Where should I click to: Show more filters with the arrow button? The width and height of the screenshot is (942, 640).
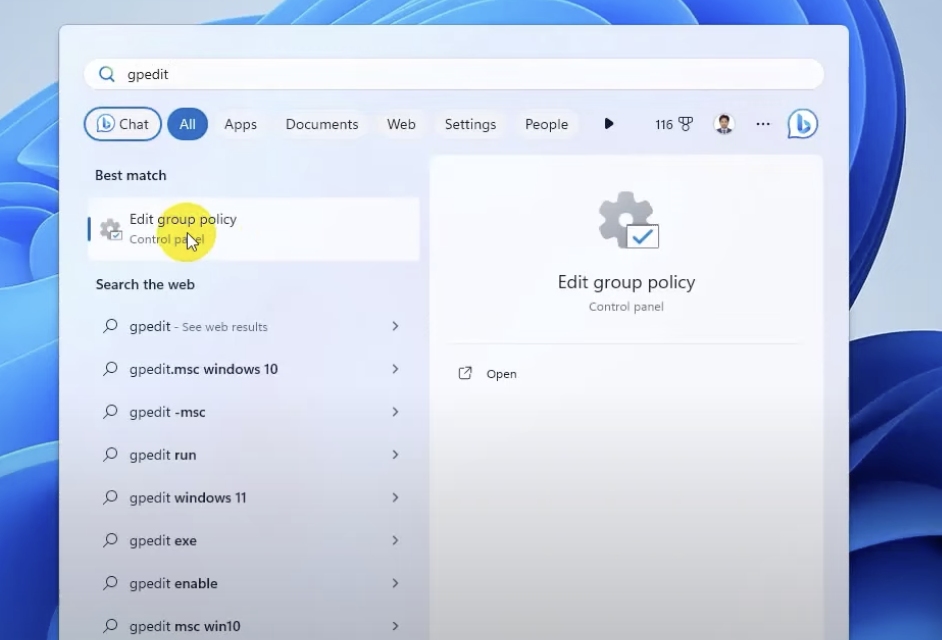pyautogui.click(x=609, y=124)
